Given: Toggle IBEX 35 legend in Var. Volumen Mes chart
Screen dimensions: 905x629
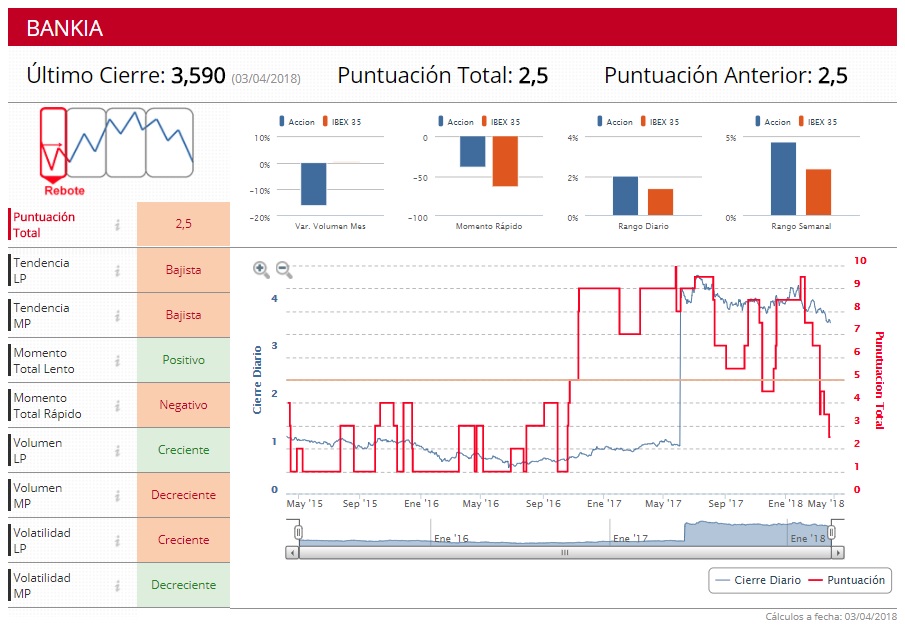Looking at the screenshot, I should point(342,122).
